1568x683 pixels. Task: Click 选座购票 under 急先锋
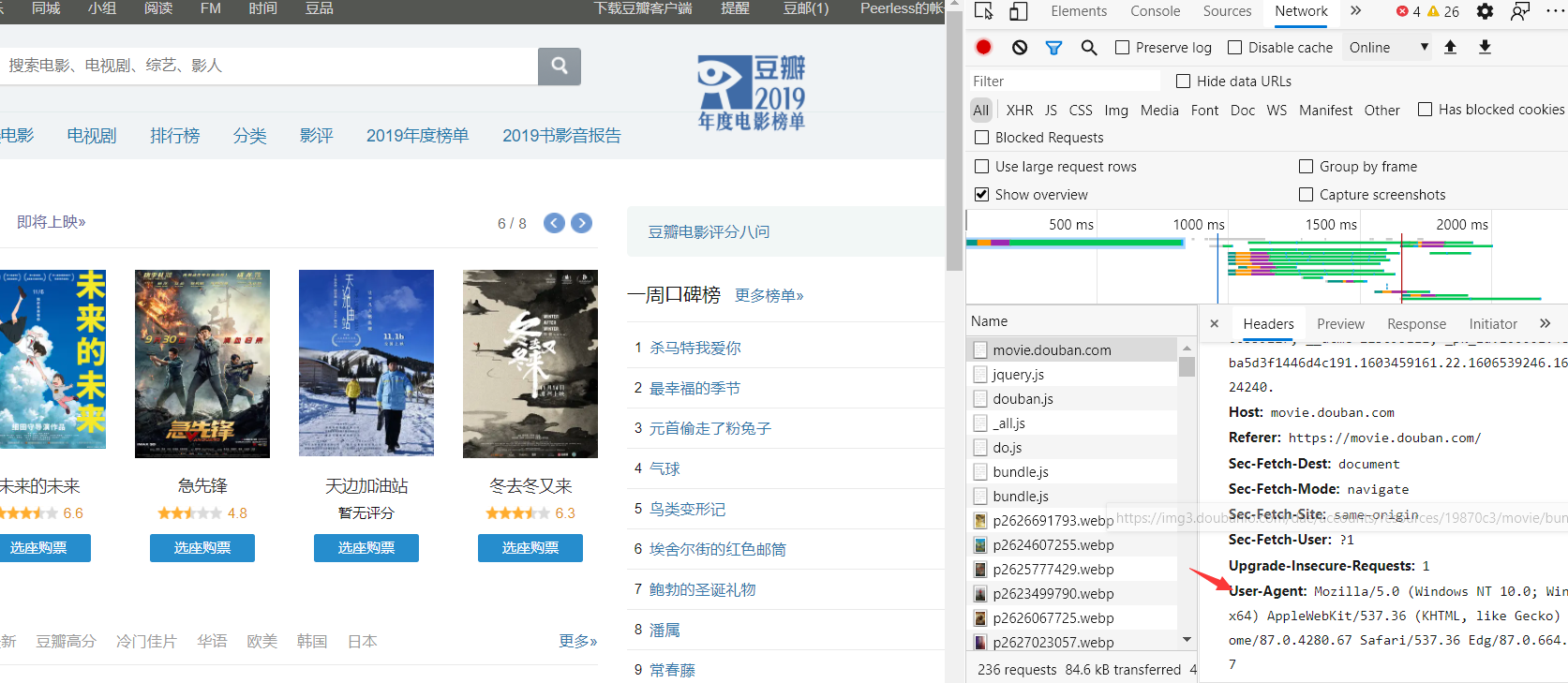tap(202, 548)
